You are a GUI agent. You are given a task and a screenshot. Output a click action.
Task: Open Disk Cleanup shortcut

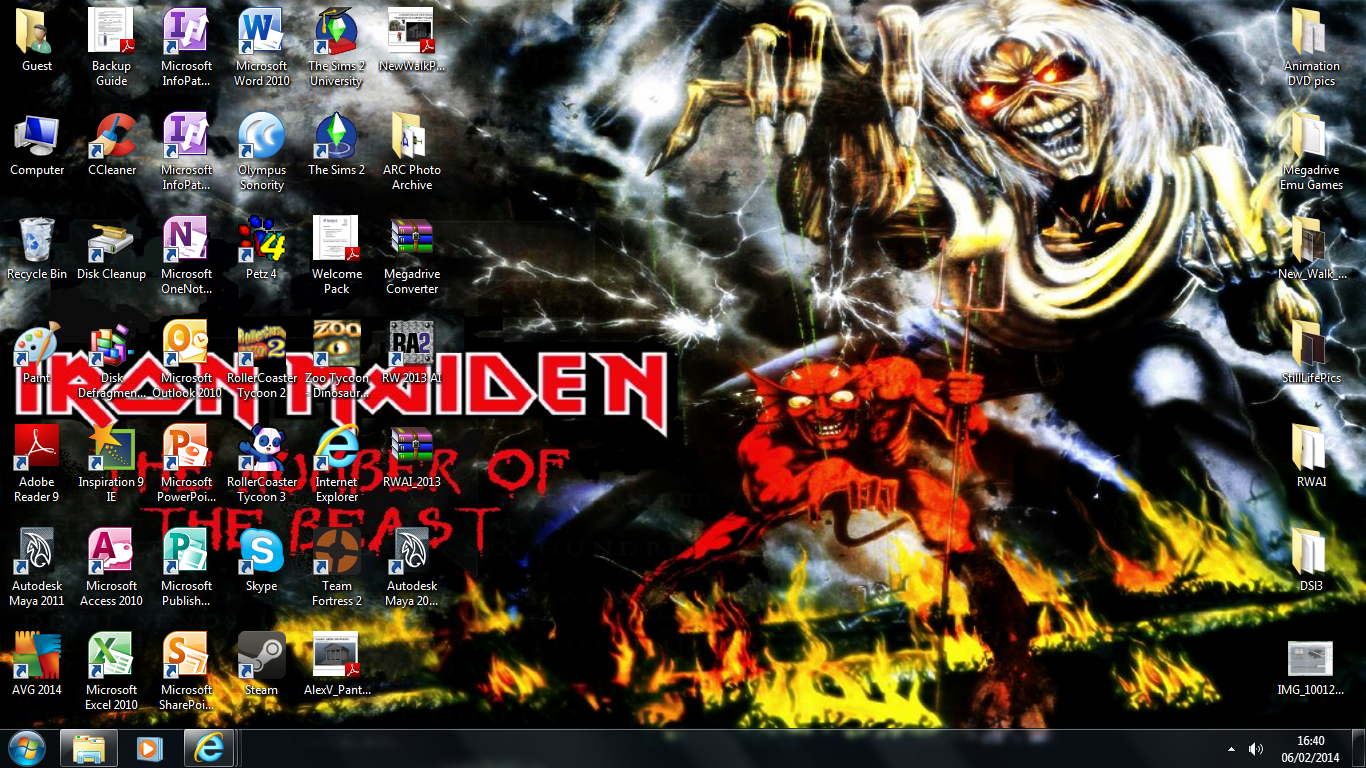(x=112, y=250)
